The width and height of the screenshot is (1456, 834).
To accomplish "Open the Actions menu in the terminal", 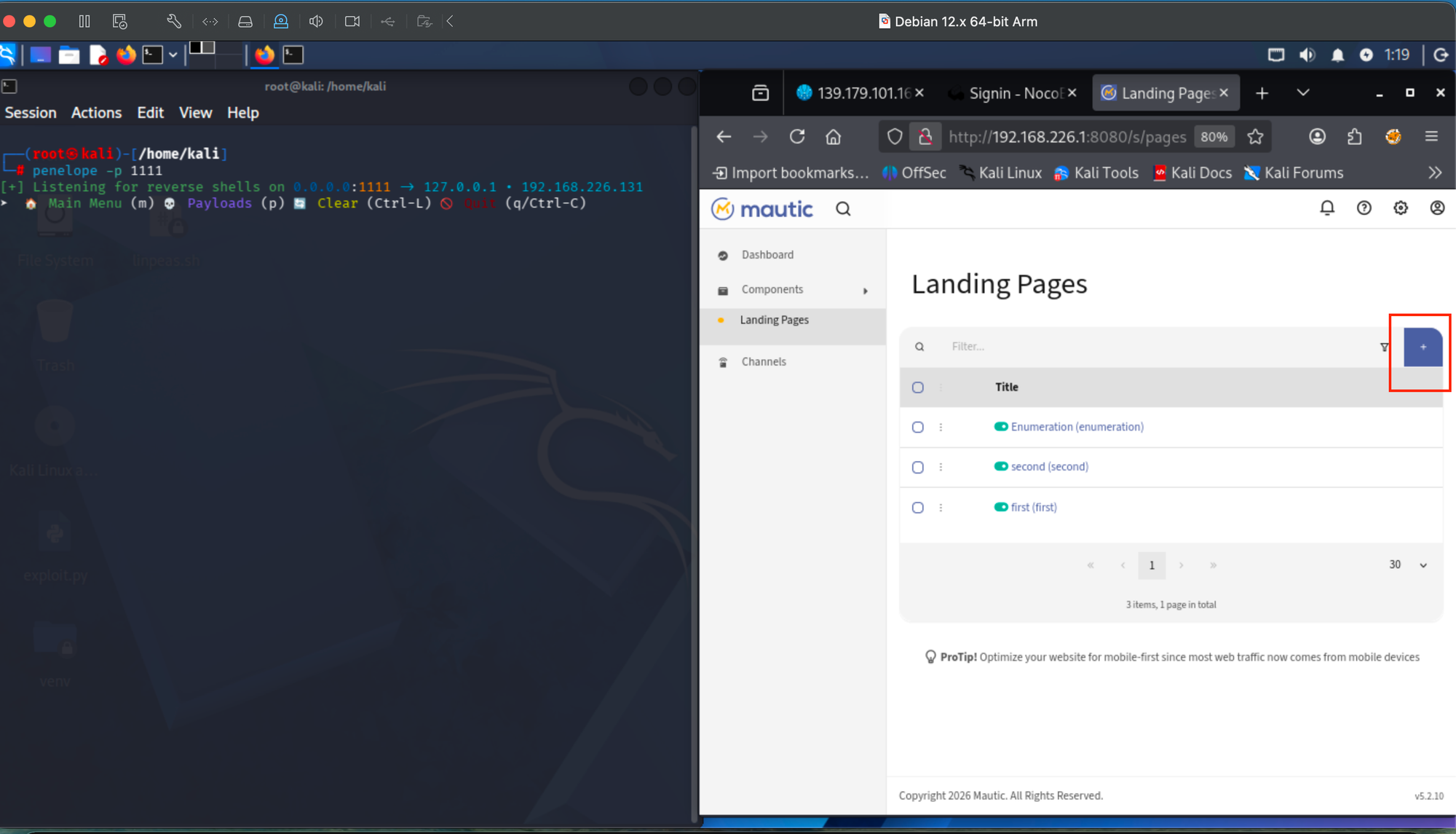I will point(96,113).
